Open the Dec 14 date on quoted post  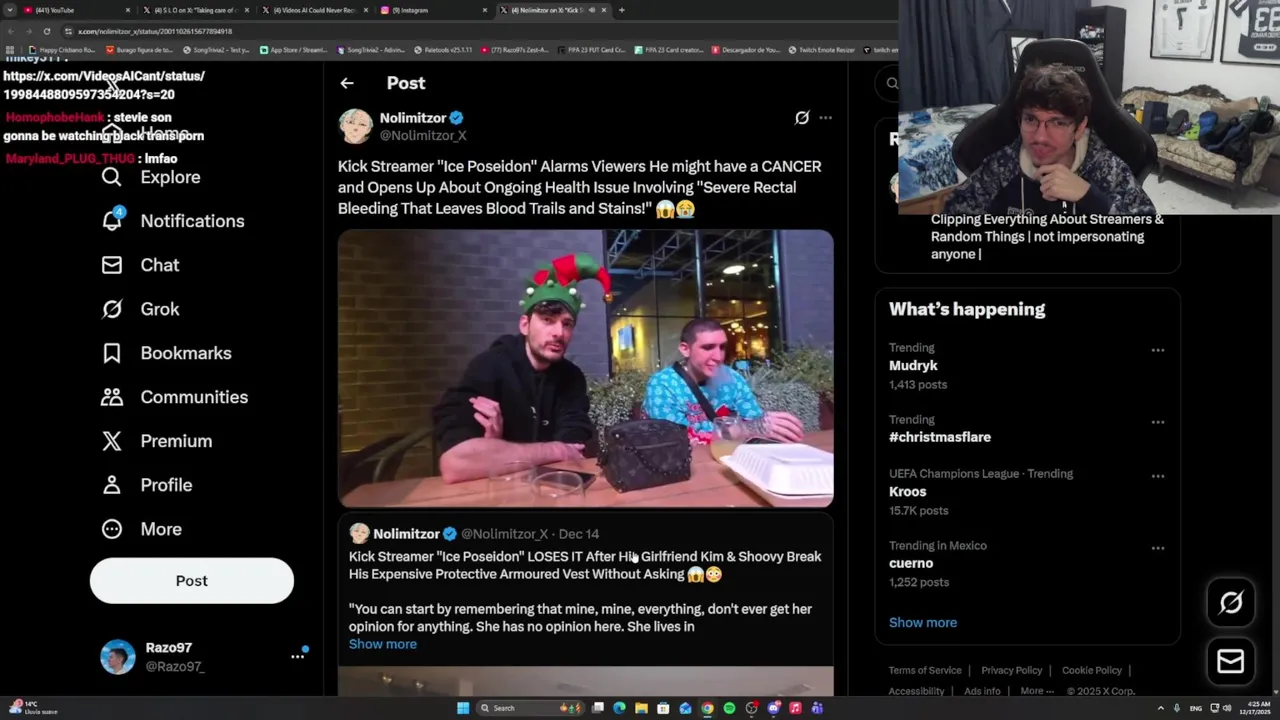579,534
